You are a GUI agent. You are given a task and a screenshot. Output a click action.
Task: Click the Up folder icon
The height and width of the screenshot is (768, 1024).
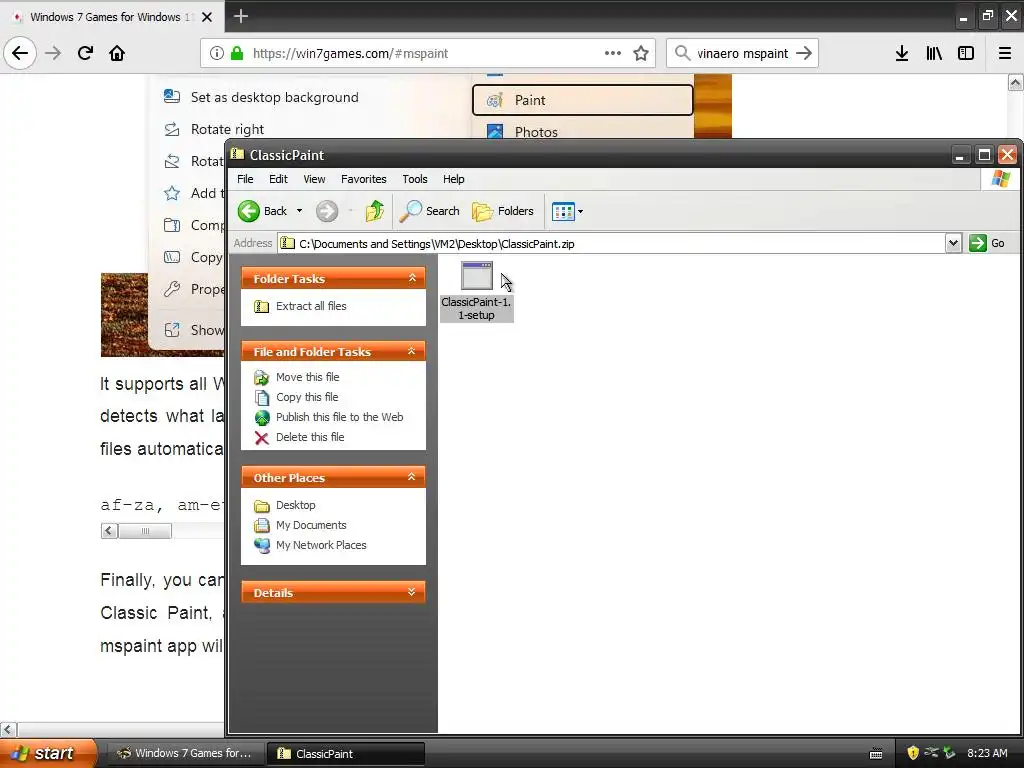tap(375, 211)
